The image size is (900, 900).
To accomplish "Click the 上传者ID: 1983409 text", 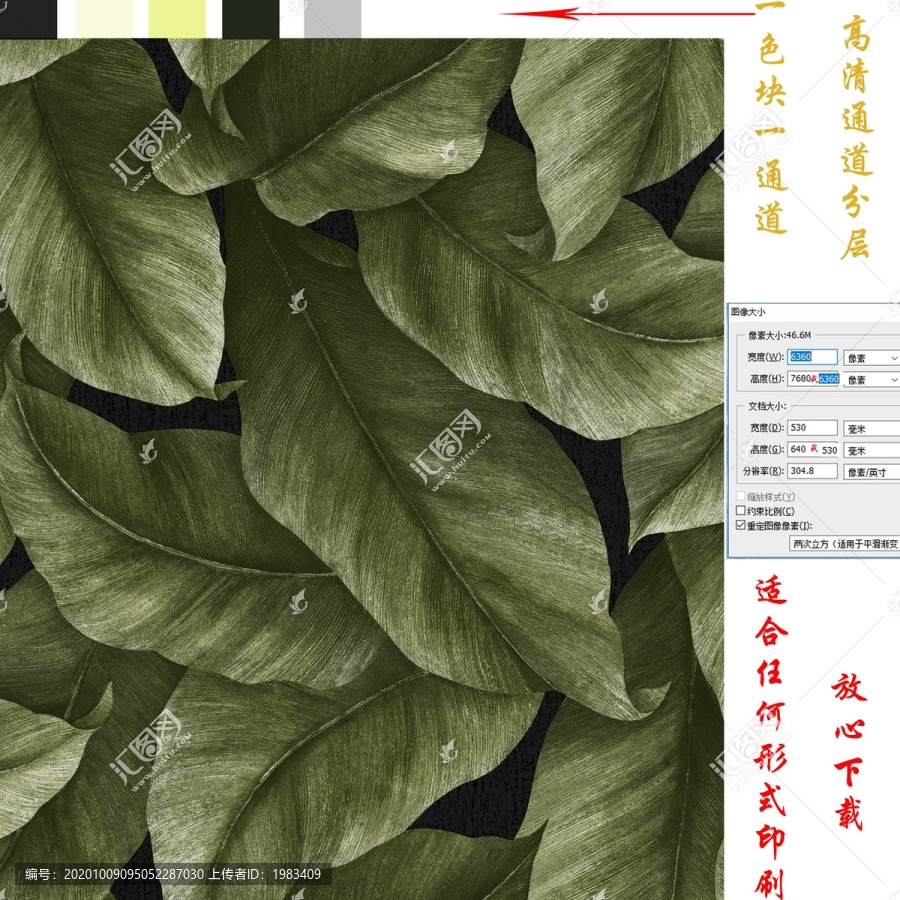I will (x=265, y=874).
